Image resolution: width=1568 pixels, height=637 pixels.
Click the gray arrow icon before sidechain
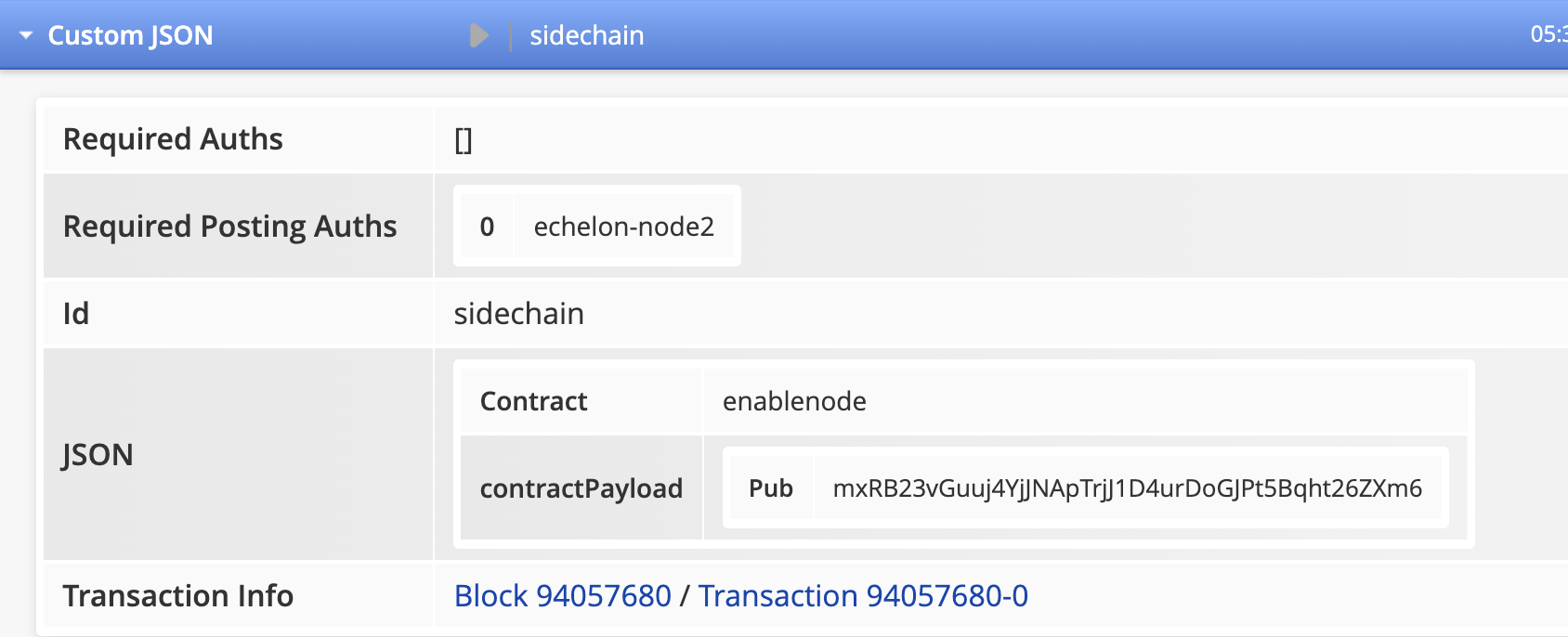point(478,35)
